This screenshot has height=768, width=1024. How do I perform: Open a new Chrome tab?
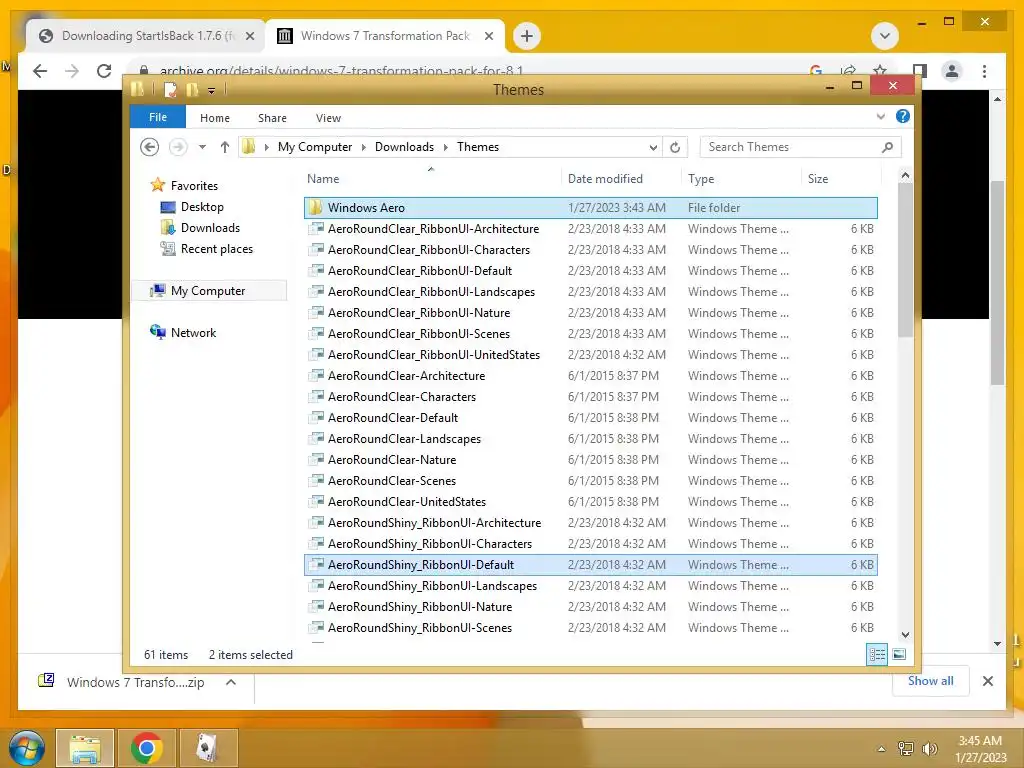click(x=527, y=36)
